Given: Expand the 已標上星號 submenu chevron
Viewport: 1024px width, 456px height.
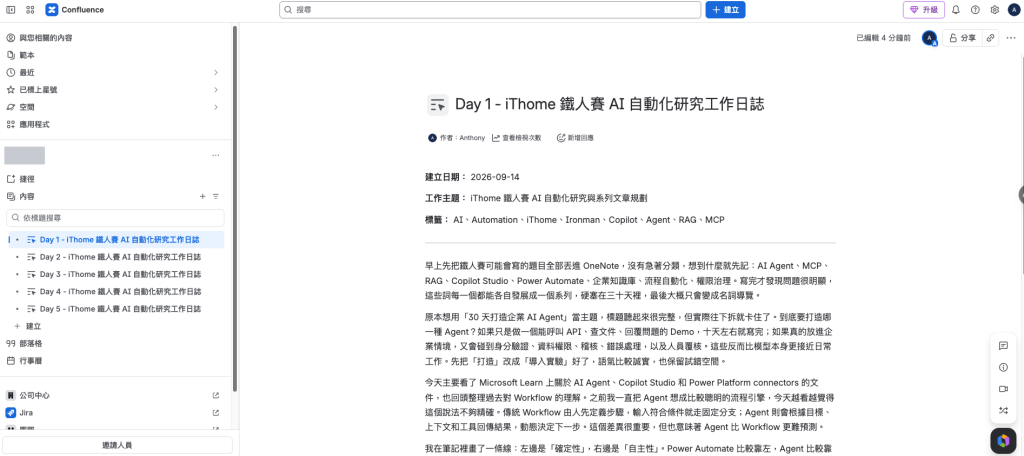Looking at the screenshot, I should [x=216, y=90].
